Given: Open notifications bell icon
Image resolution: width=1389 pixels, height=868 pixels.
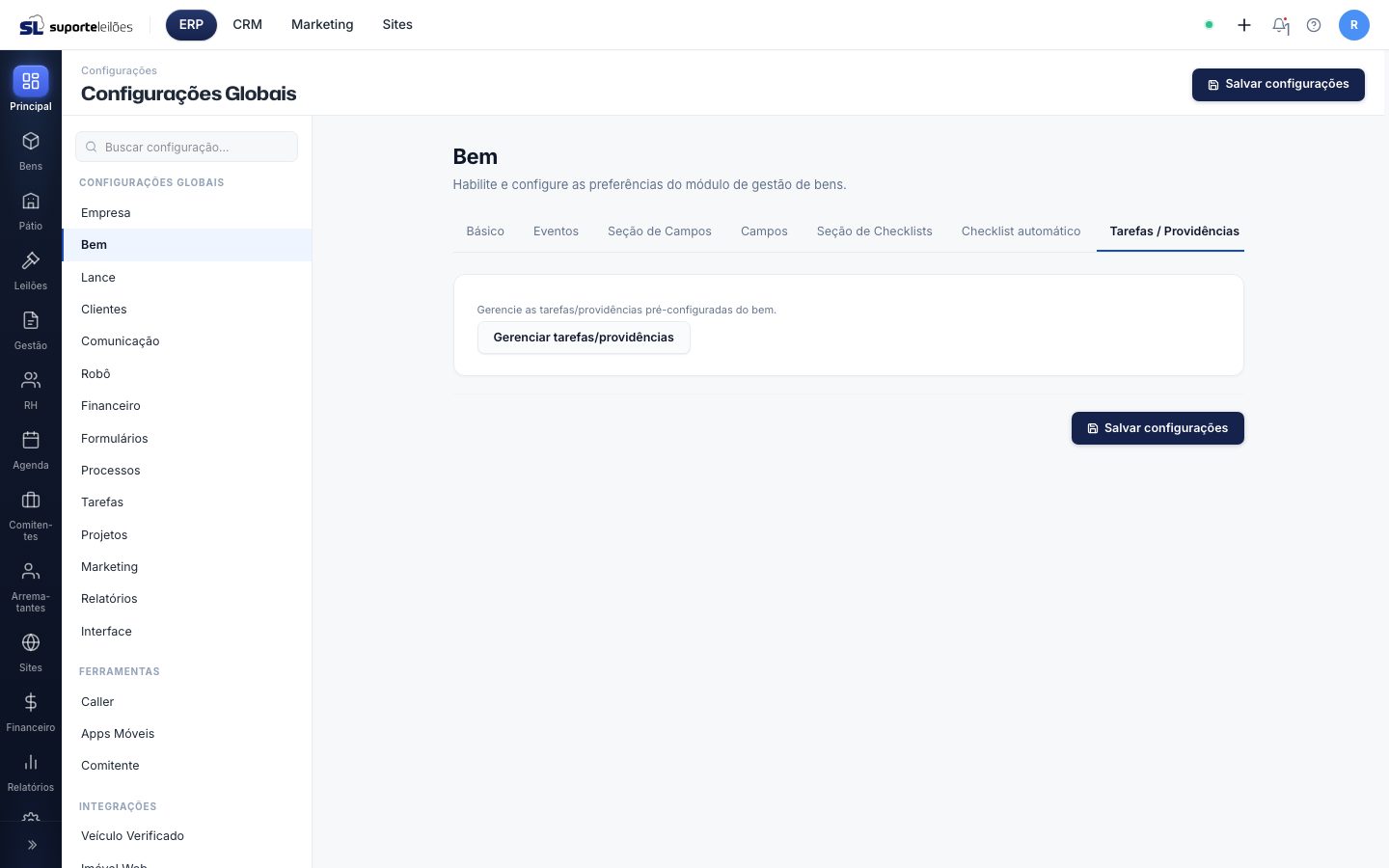Looking at the screenshot, I should (1280, 25).
